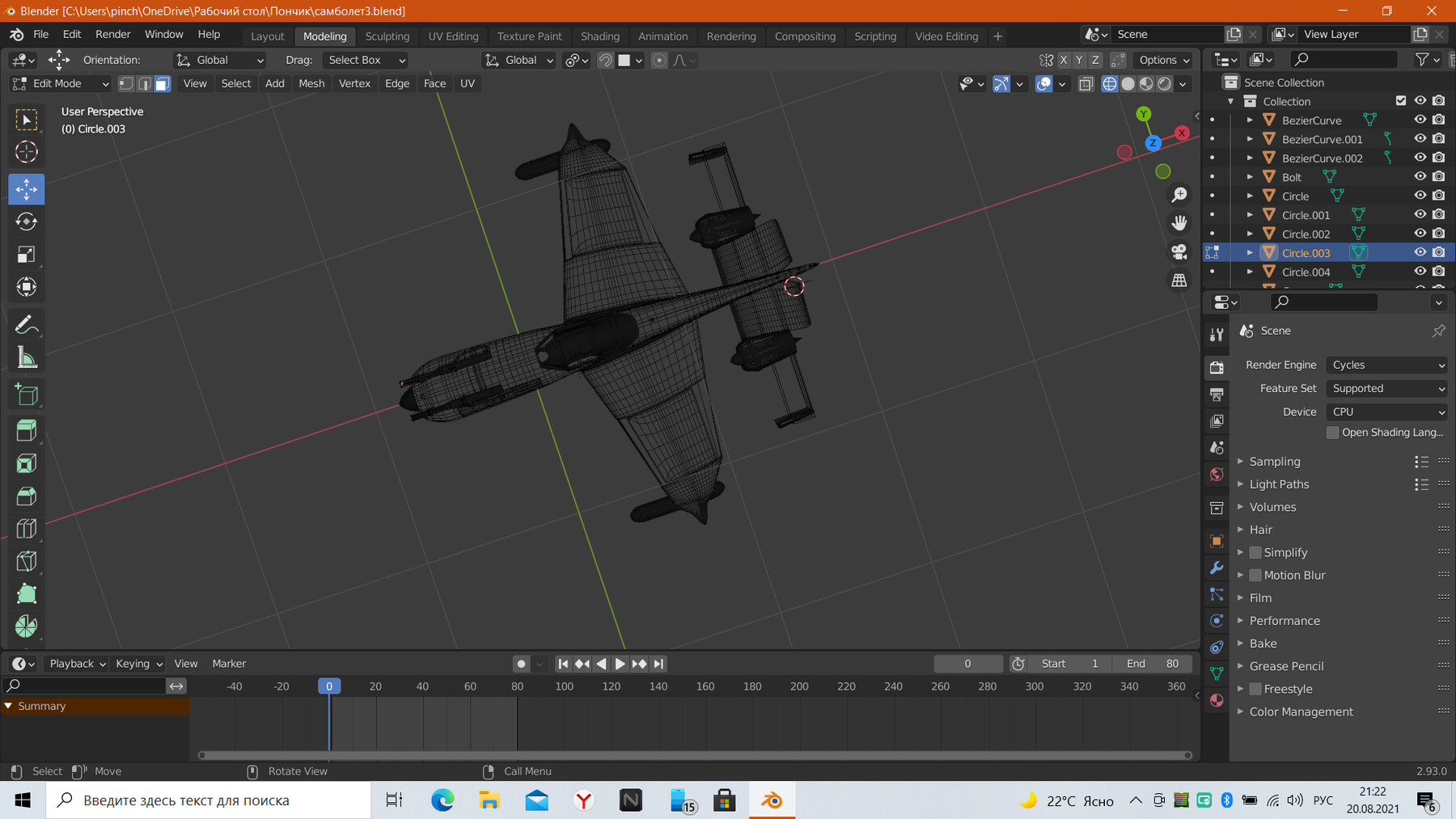Select the Loop Cut tool
Viewport: 1456px width, 819px height.
pos(27,529)
